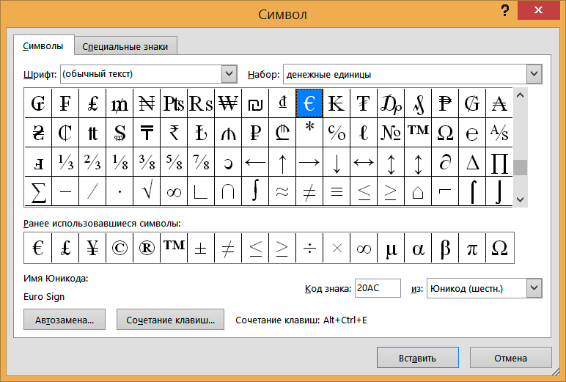
Task: Select the Ruble sign ₽
Action: [255, 133]
